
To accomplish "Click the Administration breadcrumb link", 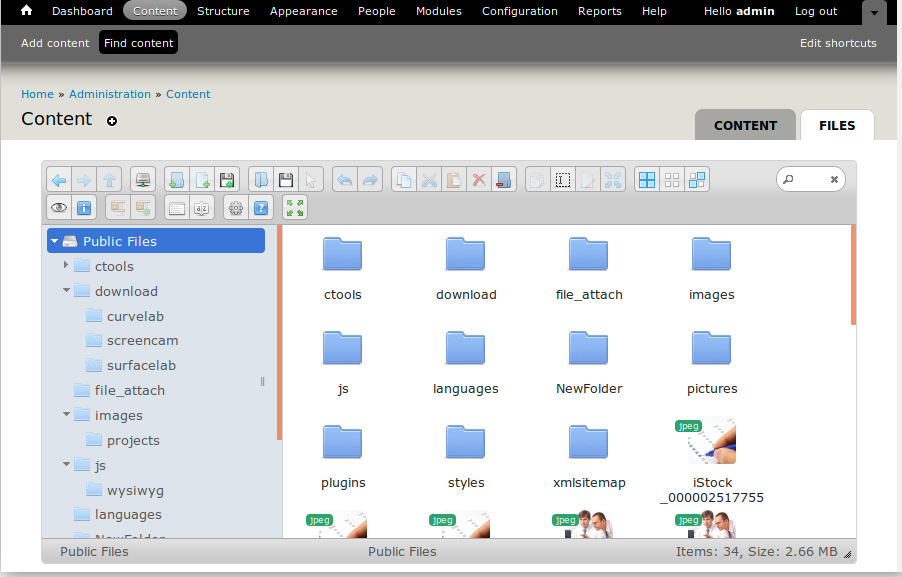I will [x=110, y=94].
